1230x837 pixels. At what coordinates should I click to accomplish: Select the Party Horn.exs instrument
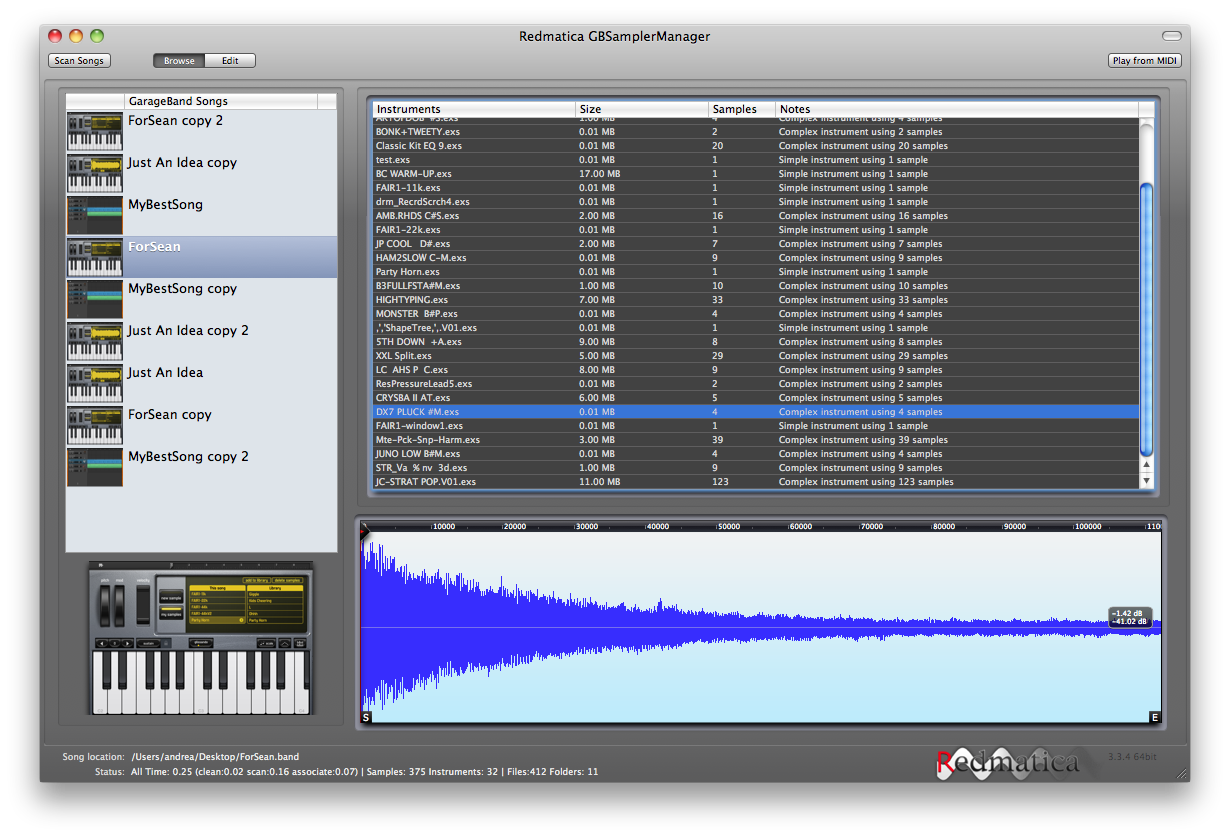[756, 272]
